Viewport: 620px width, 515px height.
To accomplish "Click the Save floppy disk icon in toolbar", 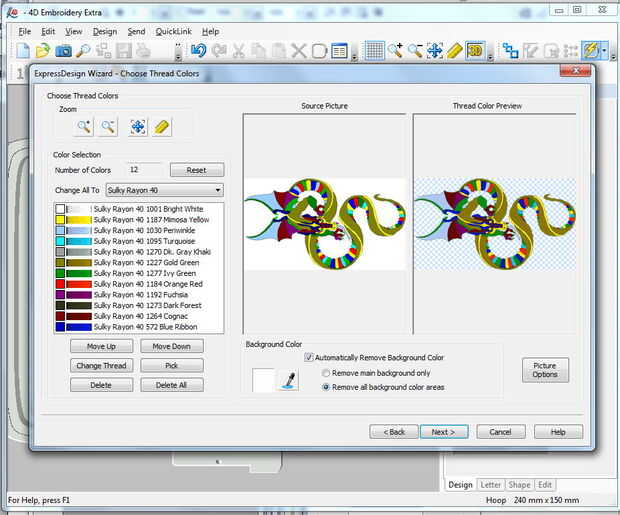I will [x=124, y=51].
